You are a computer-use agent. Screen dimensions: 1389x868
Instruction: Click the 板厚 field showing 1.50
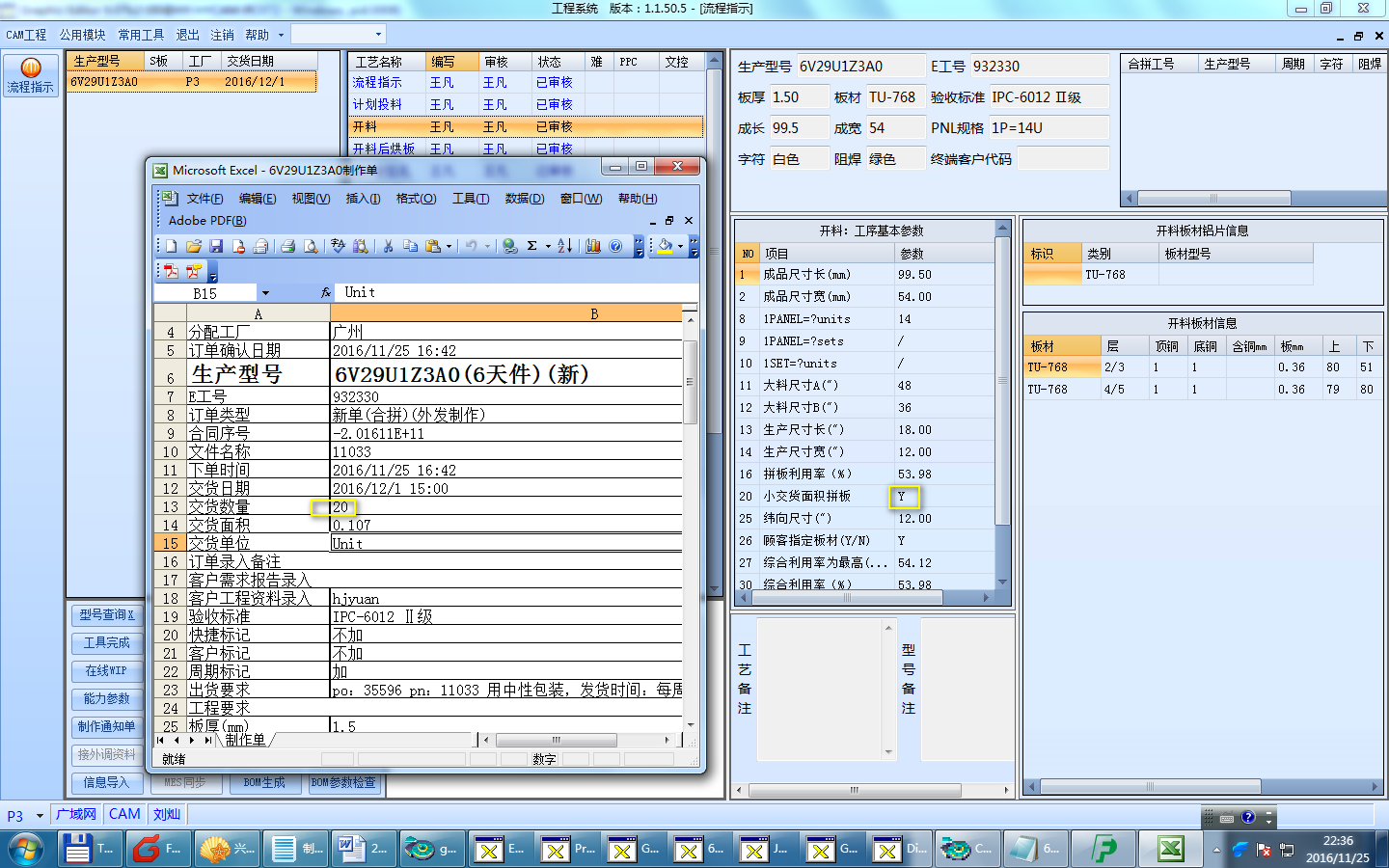799,97
